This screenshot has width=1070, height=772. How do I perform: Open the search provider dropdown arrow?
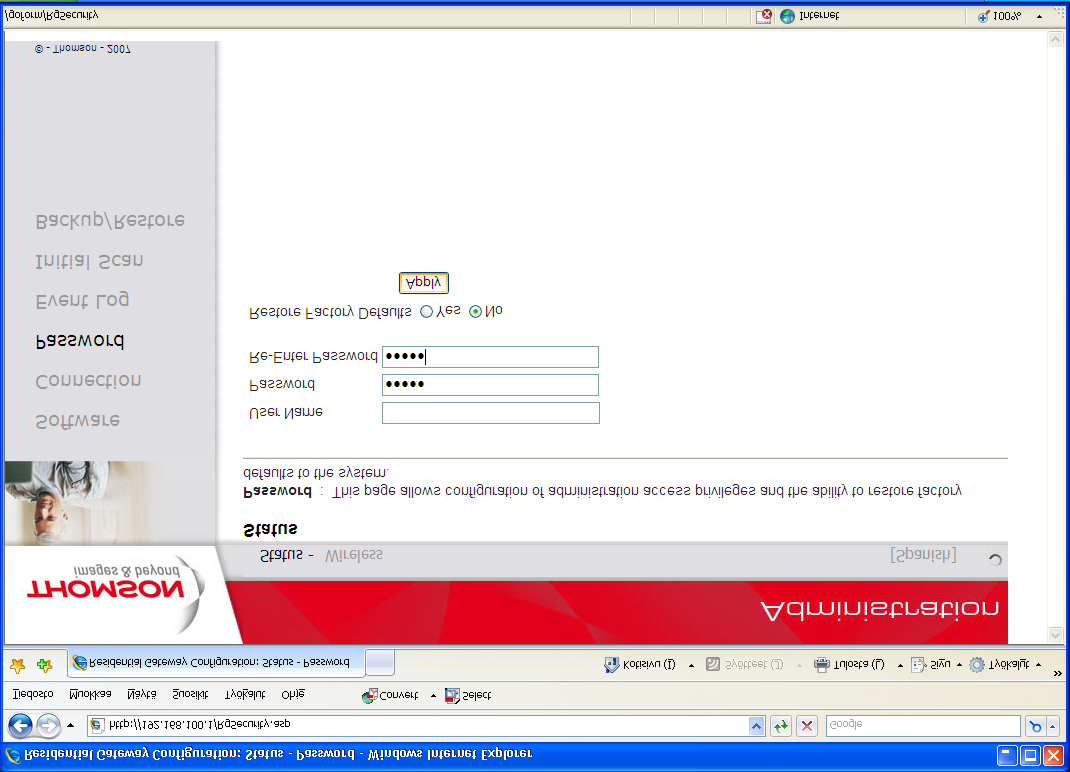pos(1053,726)
